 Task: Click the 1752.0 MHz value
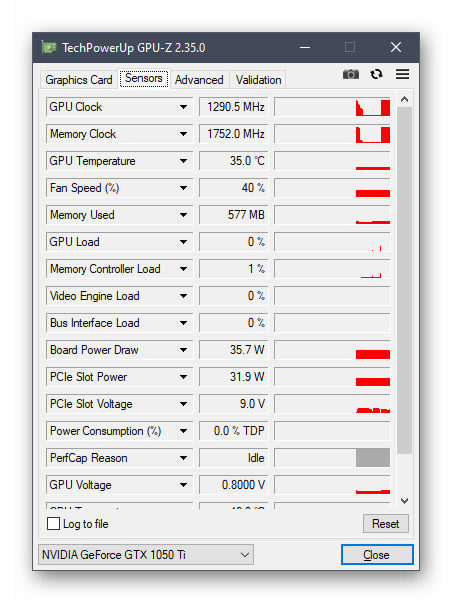pos(234,134)
